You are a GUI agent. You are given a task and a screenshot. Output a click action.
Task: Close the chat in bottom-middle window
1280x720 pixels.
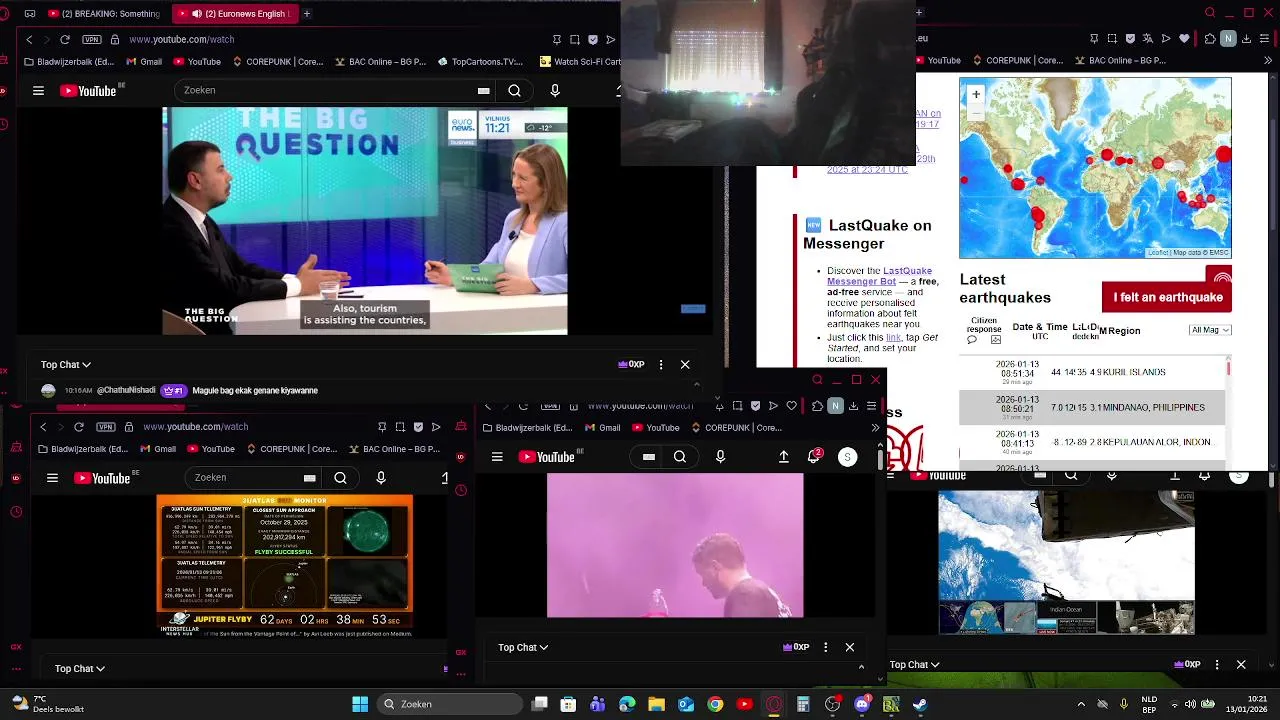pyautogui.click(x=850, y=648)
